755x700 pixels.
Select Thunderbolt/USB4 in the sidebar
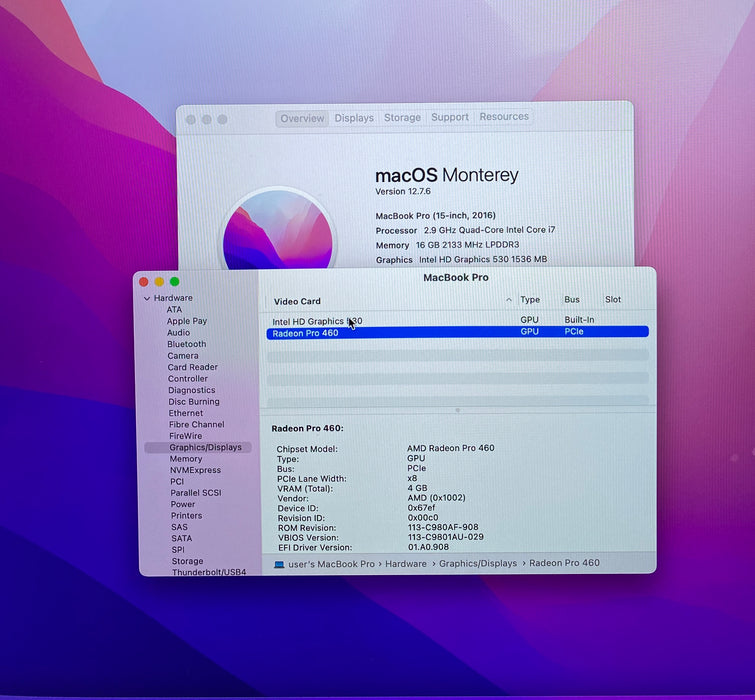coord(209,572)
